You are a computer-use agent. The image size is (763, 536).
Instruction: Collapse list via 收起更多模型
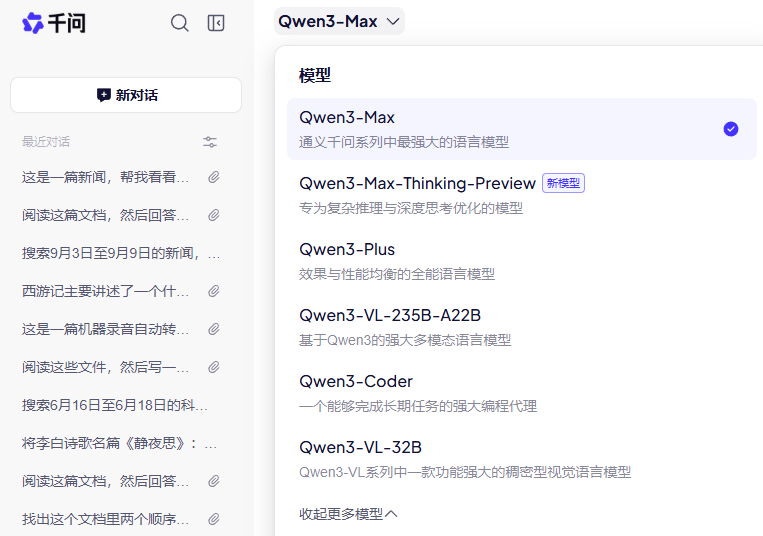tap(348, 514)
